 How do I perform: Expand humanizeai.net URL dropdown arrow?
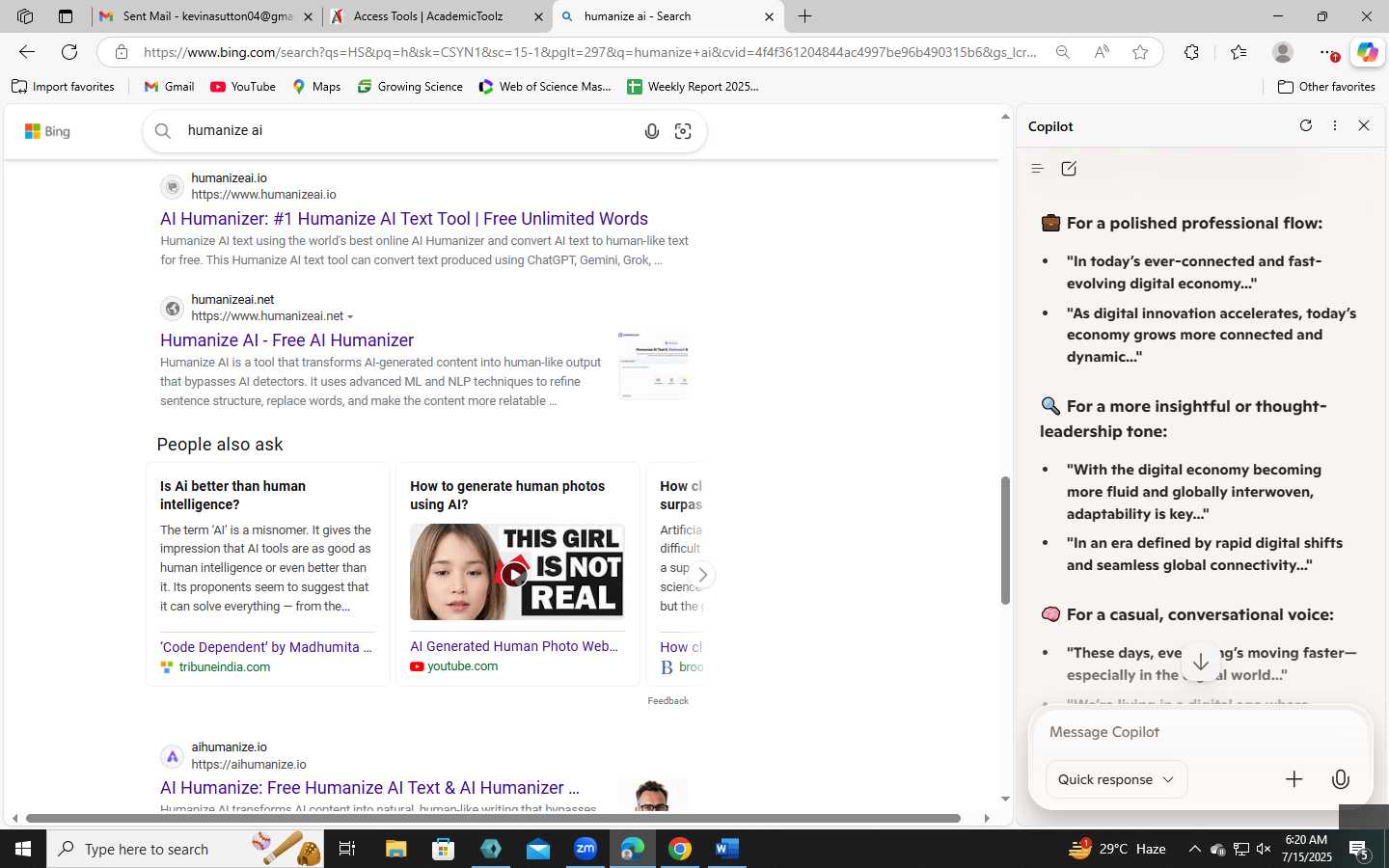pyautogui.click(x=350, y=317)
